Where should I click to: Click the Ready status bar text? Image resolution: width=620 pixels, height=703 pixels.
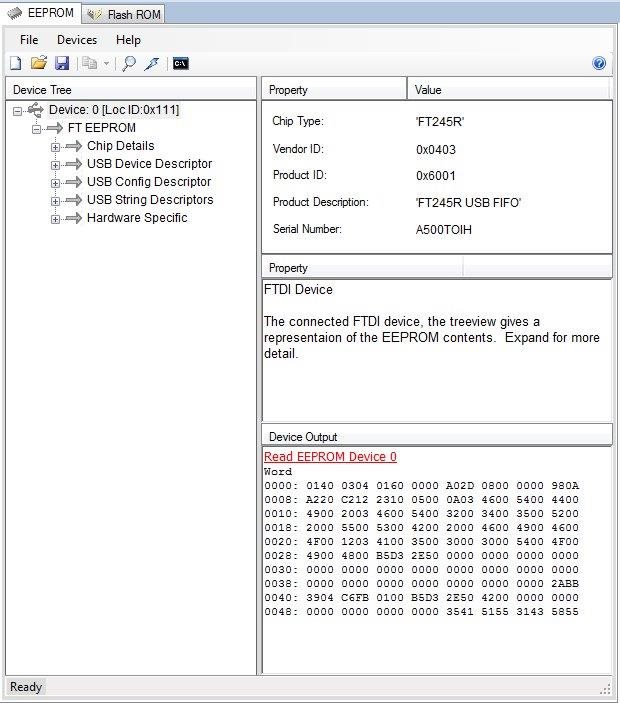tap(26, 687)
